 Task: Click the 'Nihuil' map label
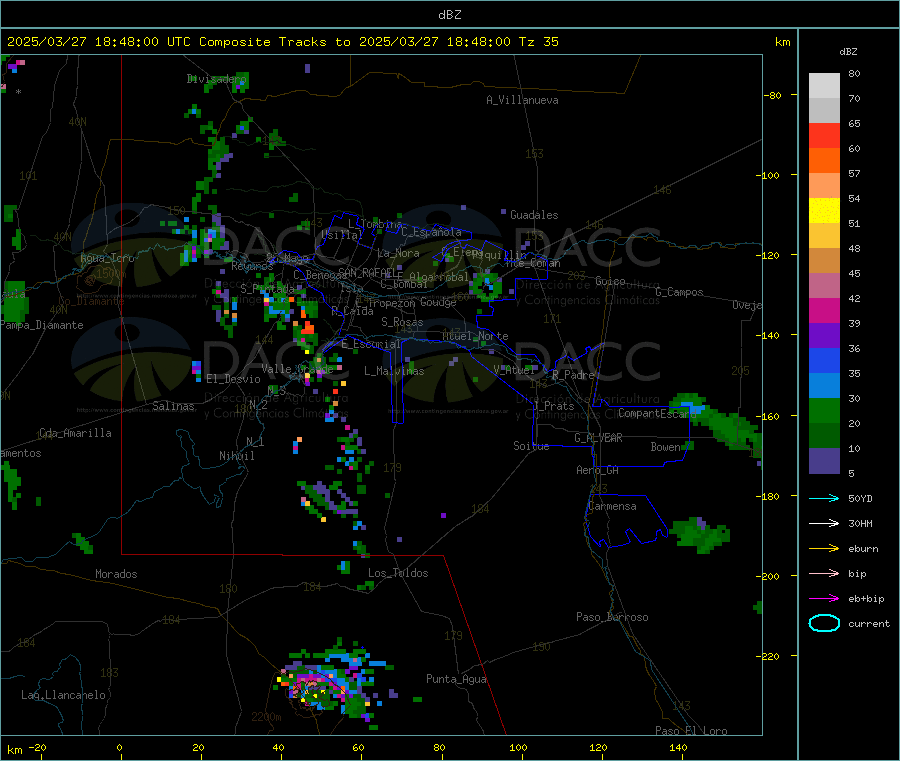pos(236,456)
